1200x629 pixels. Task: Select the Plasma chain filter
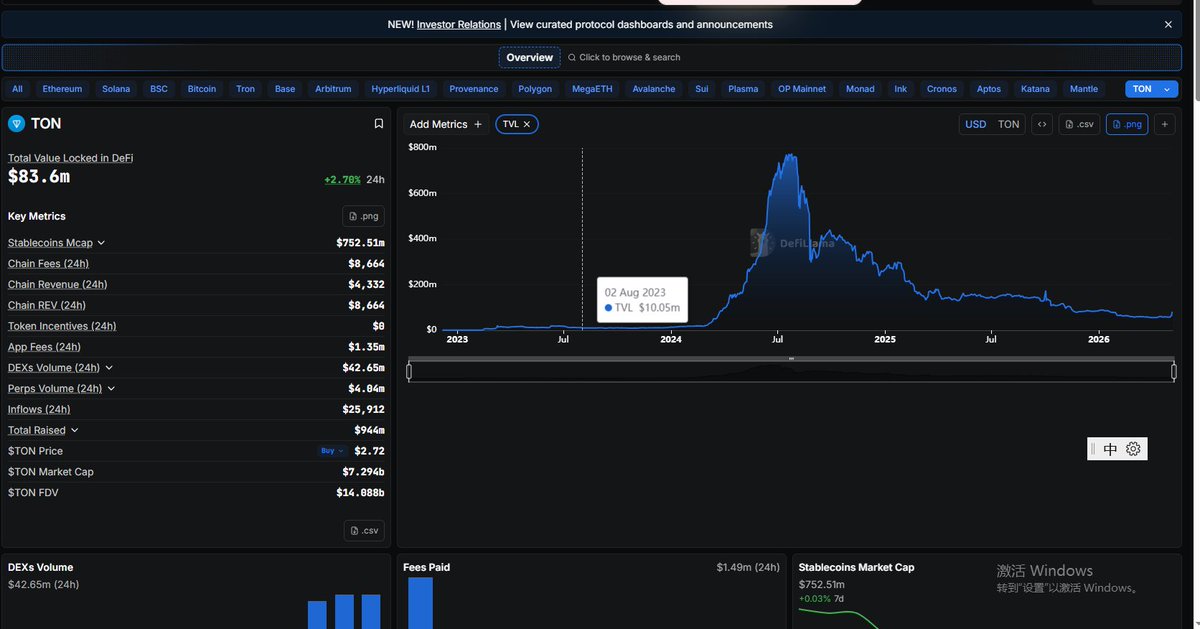click(x=743, y=89)
